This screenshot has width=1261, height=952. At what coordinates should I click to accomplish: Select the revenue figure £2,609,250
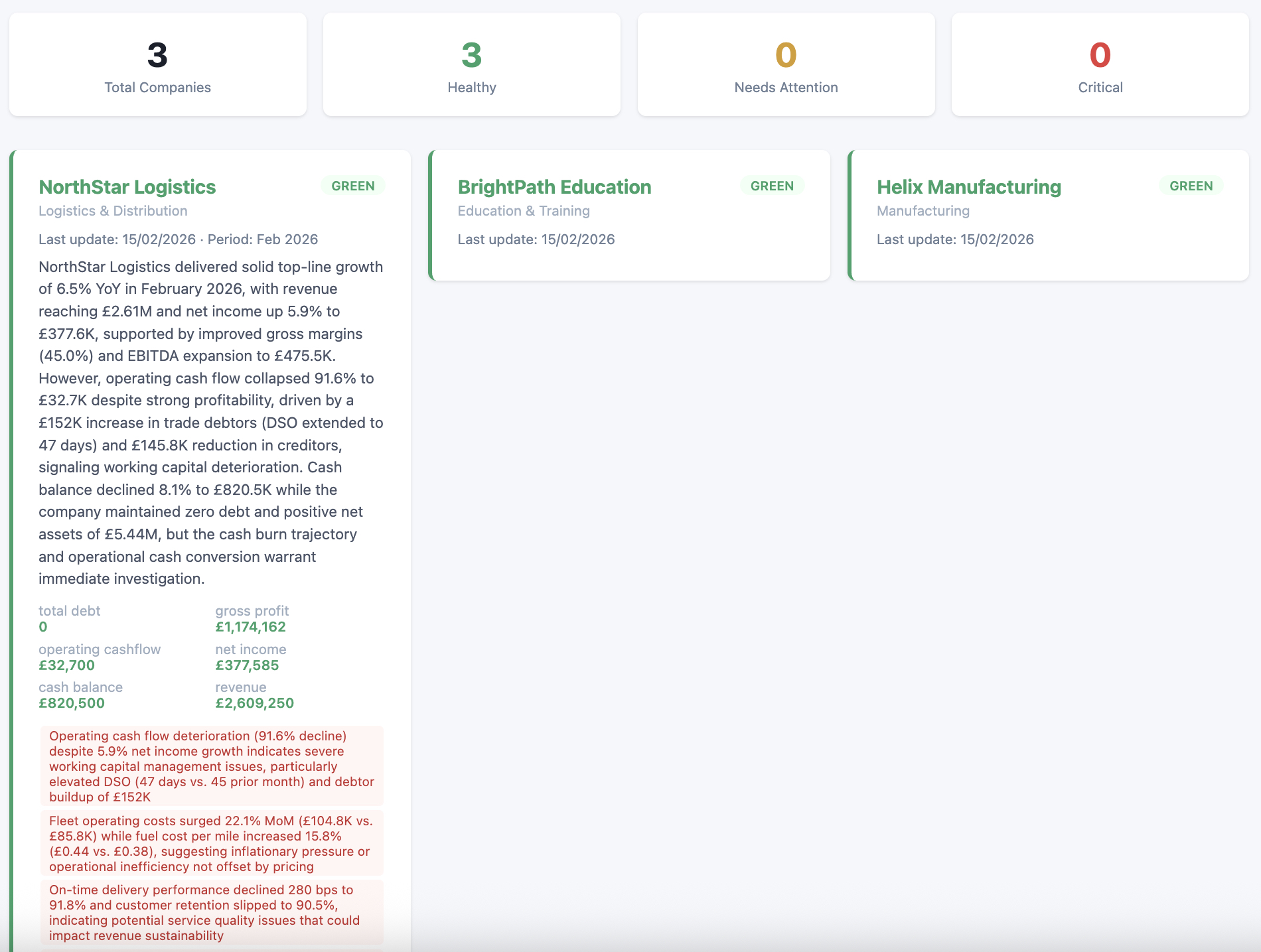[x=254, y=703]
